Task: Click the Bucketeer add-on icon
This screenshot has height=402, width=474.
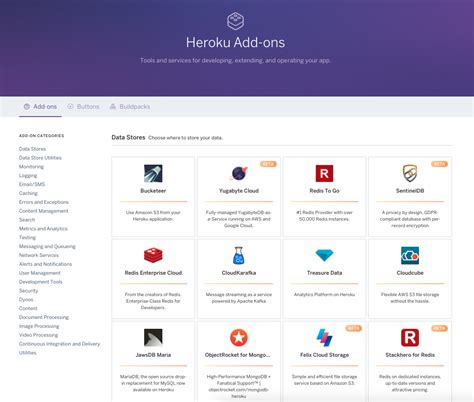Action: tap(153, 173)
